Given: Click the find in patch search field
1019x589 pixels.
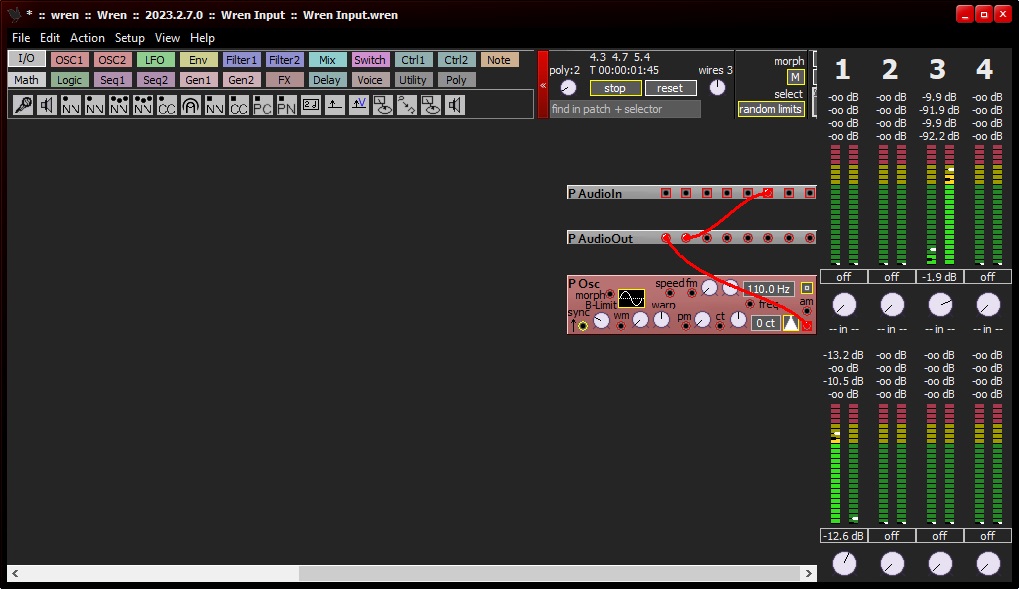Looking at the screenshot, I should click(625, 109).
